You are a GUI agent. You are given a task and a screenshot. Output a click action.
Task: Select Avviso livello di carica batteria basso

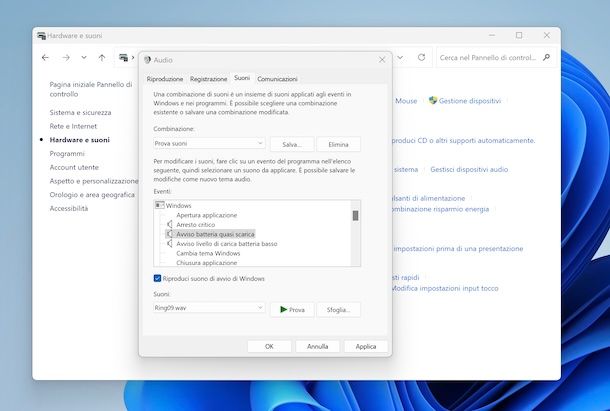coord(227,244)
